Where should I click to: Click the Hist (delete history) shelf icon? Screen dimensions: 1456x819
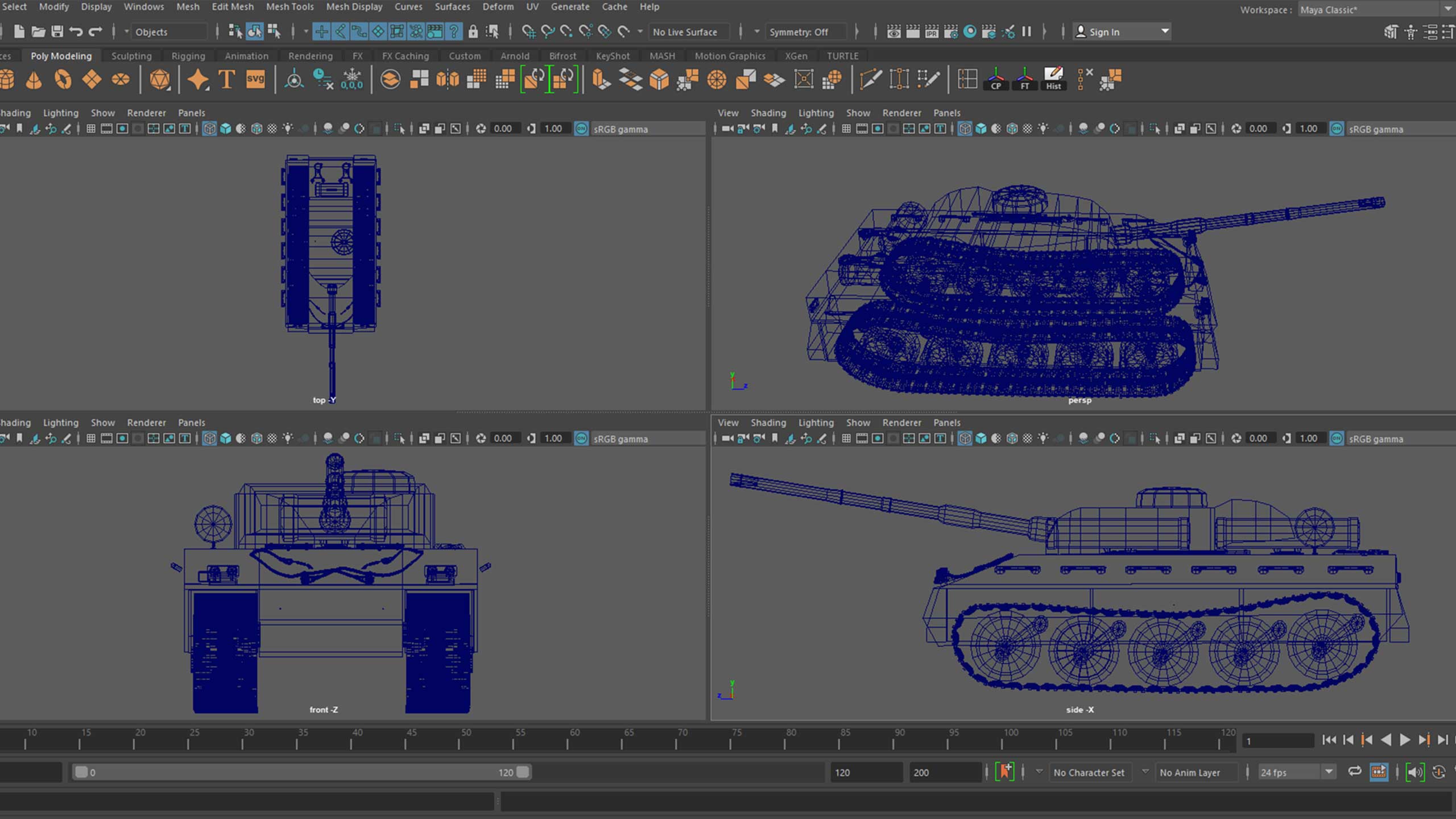coord(1053,80)
